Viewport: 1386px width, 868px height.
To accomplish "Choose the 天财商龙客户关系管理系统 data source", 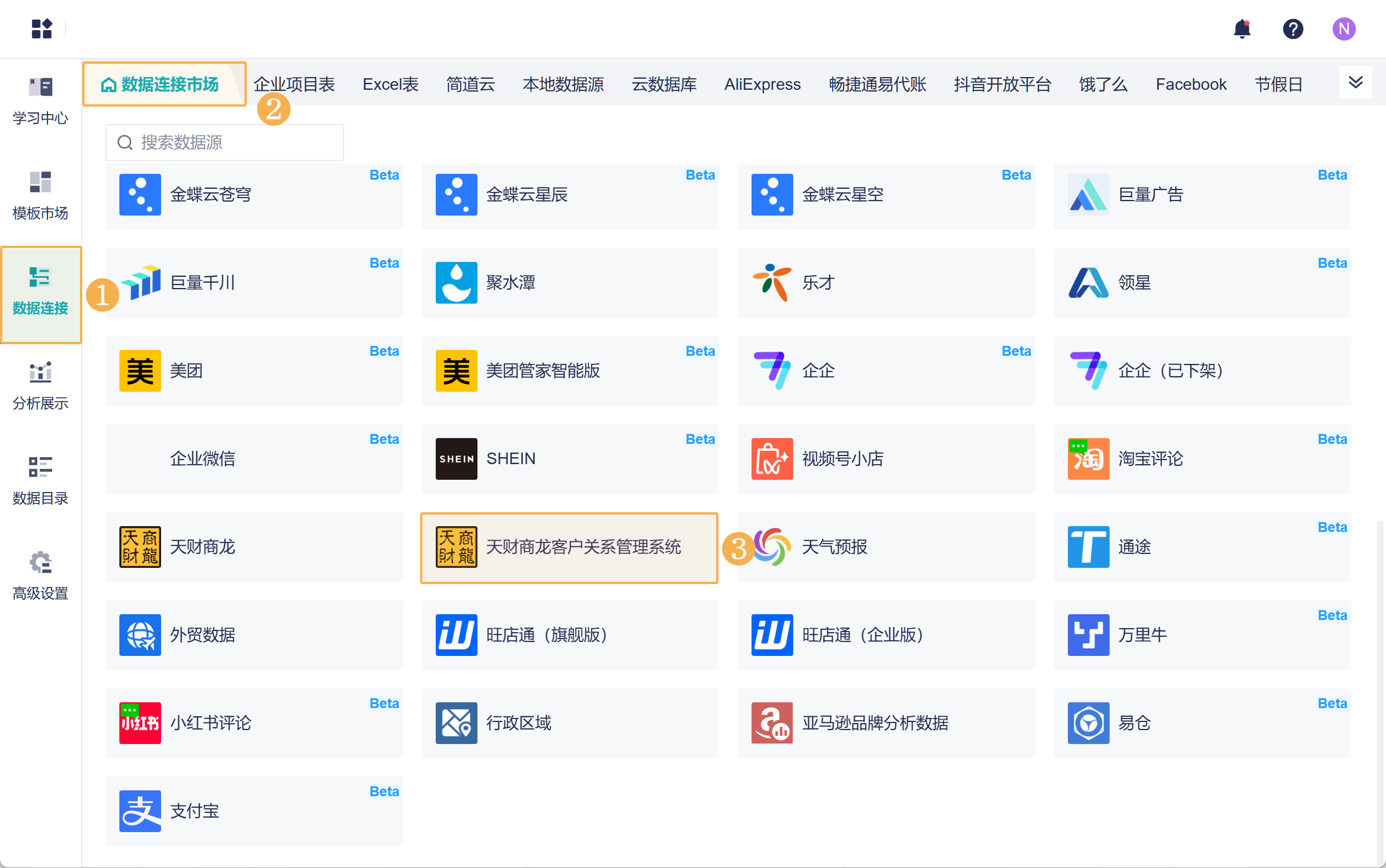I will click(569, 548).
